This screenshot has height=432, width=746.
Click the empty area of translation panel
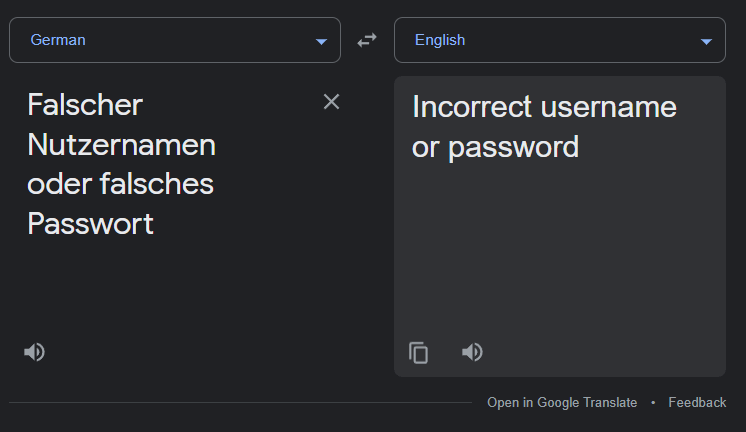tap(559, 250)
